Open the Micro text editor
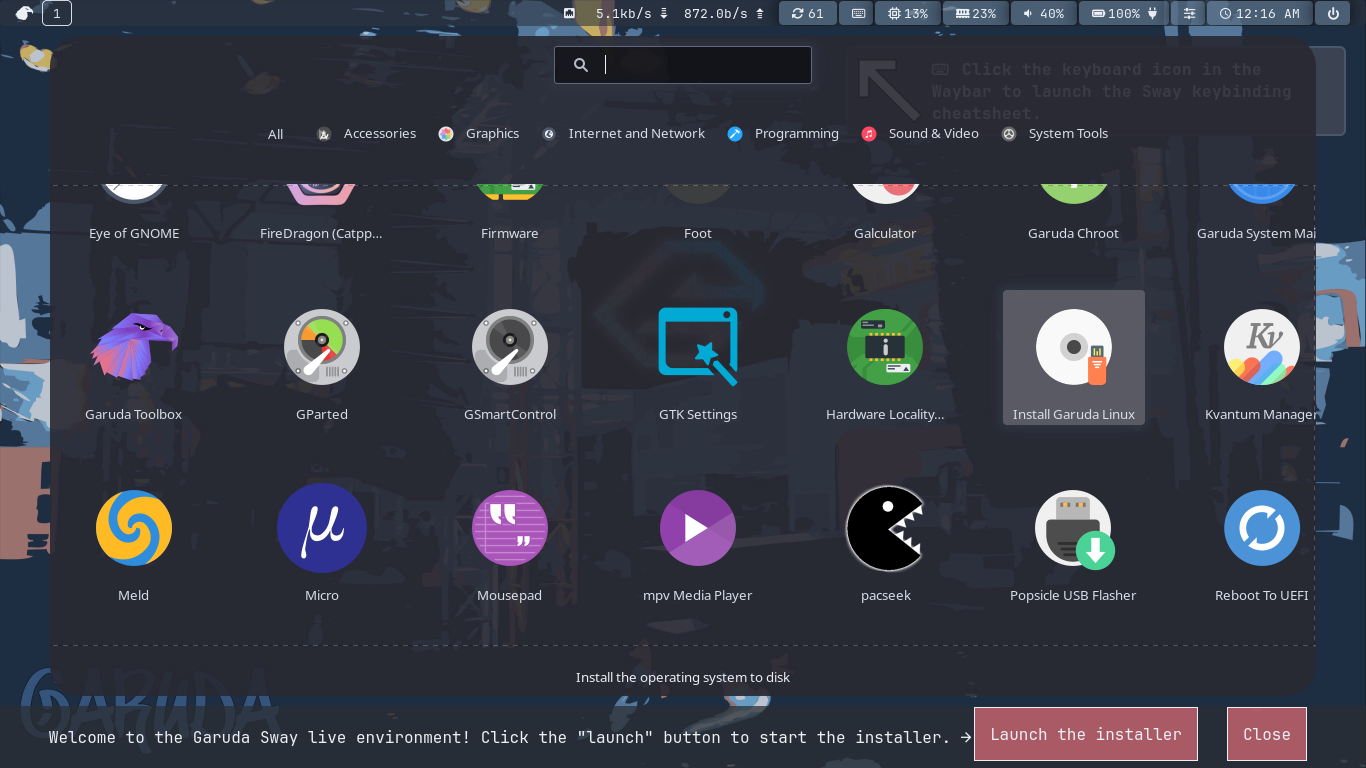 (322, 539)
